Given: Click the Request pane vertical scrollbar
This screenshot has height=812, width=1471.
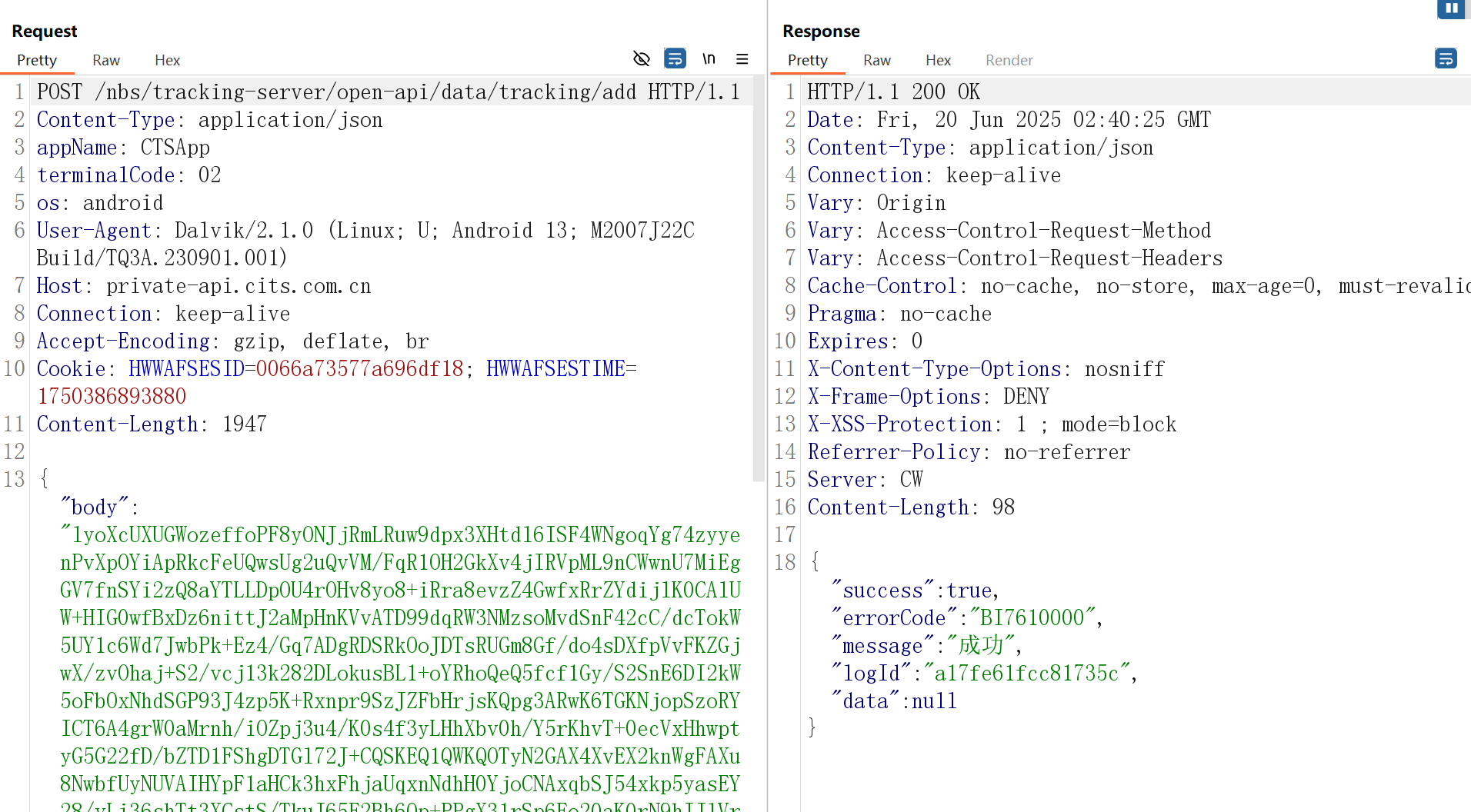Looking at the screenshot, I should click(x=759, y=277).
